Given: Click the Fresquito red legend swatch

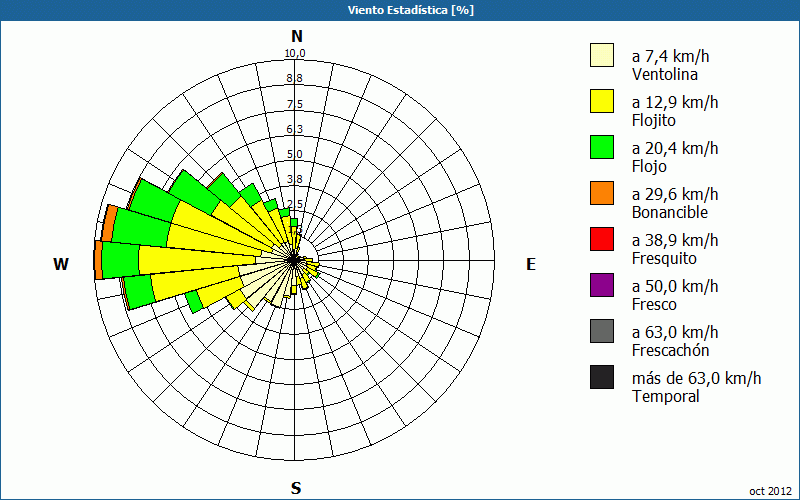Looking at the screenshot, I should coord(602,239).
